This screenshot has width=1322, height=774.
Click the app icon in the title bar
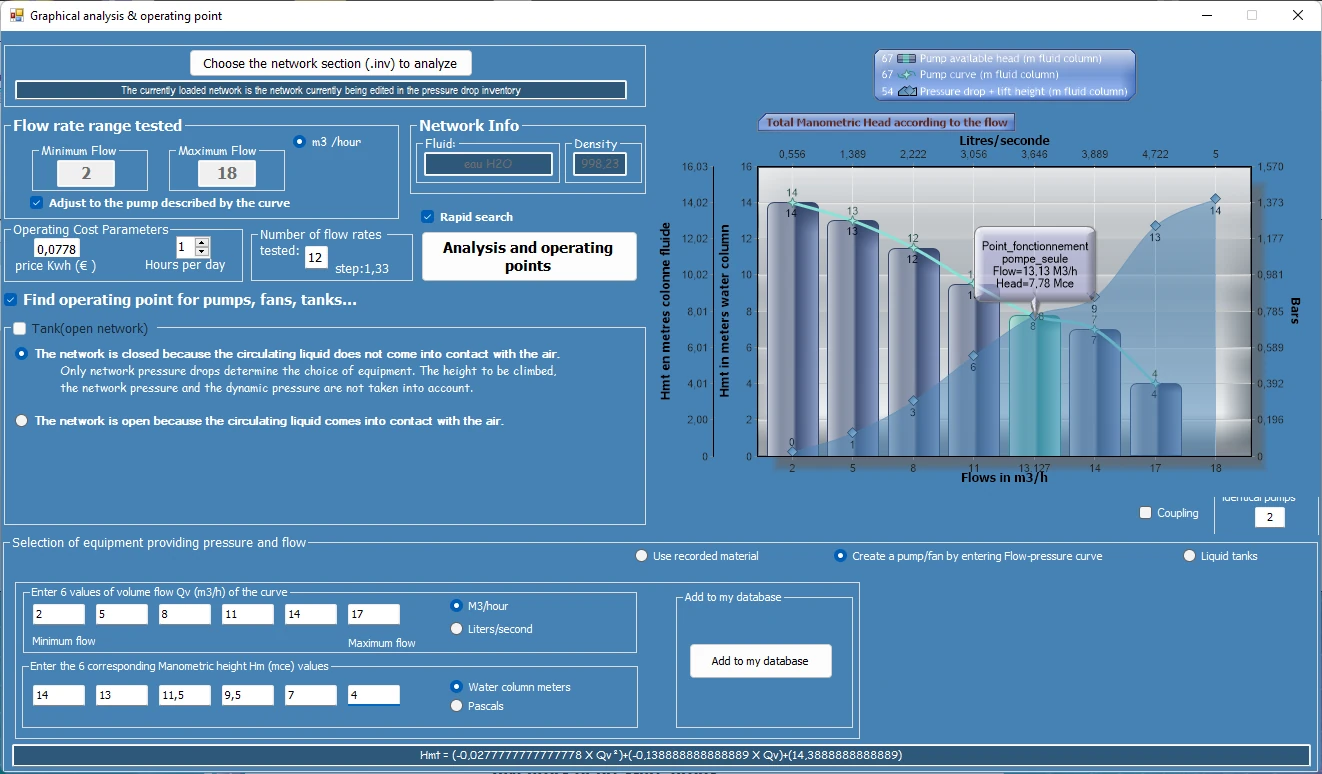[x=16, y=16]
